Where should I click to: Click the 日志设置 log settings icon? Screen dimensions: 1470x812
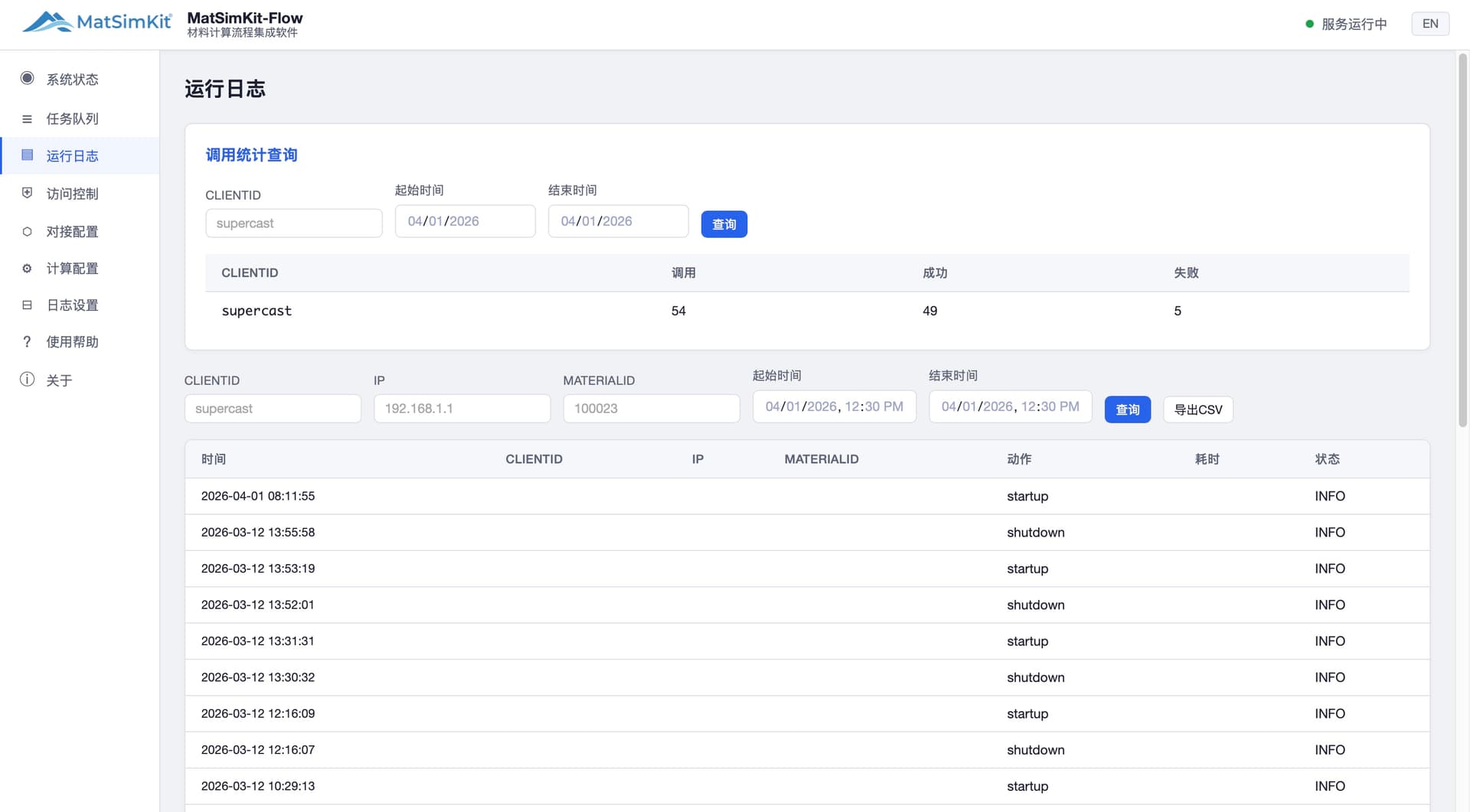[x=28, y=305]
